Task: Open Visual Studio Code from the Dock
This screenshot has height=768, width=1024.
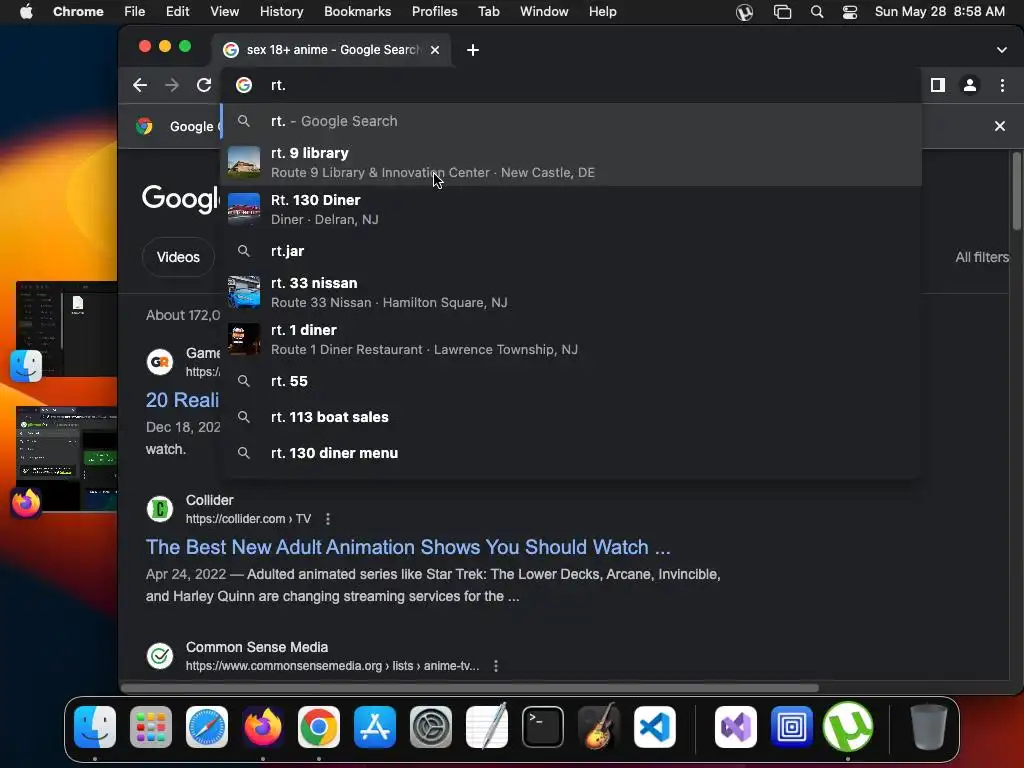Action: point(654,727)
